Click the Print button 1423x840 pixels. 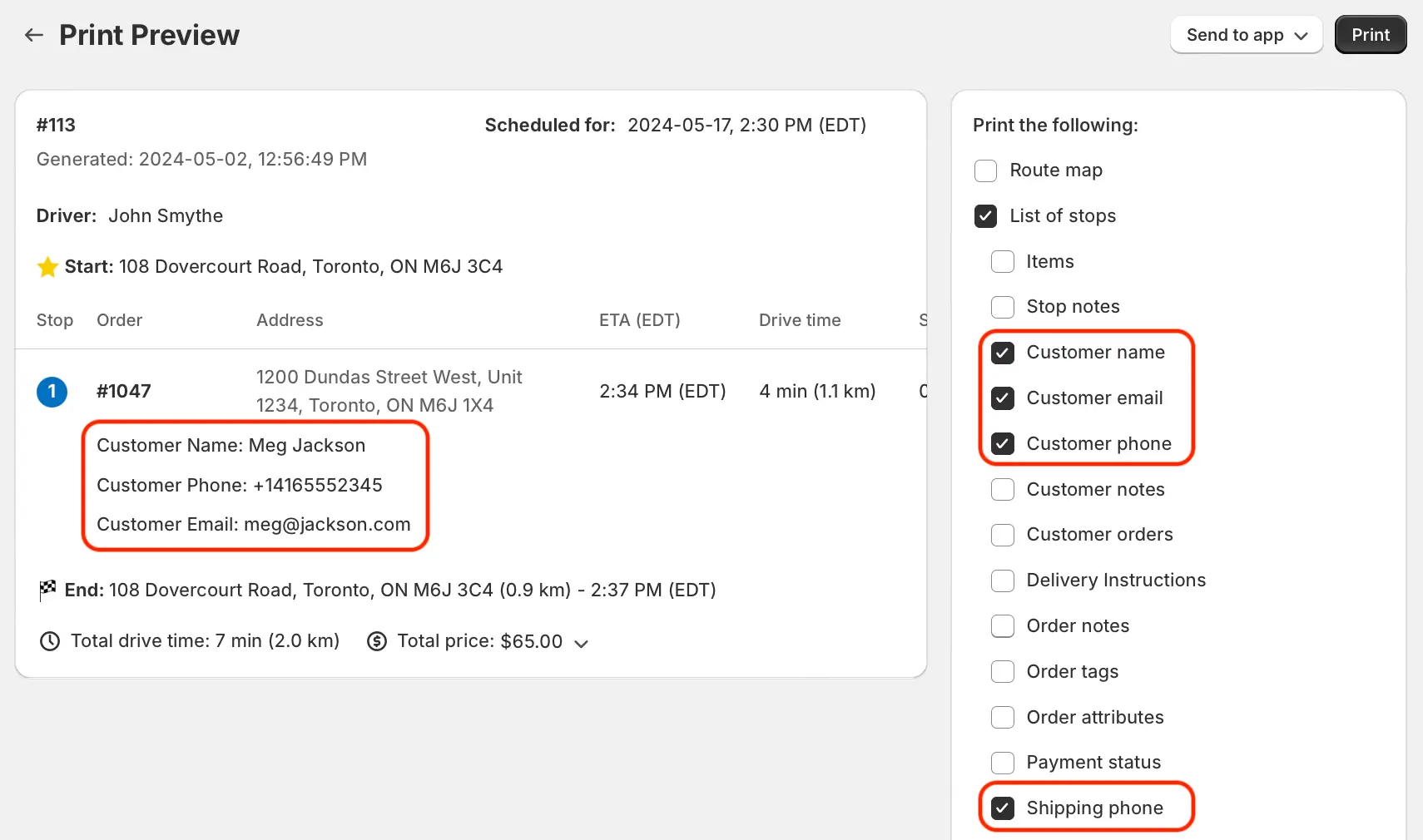pos(1371,35)
